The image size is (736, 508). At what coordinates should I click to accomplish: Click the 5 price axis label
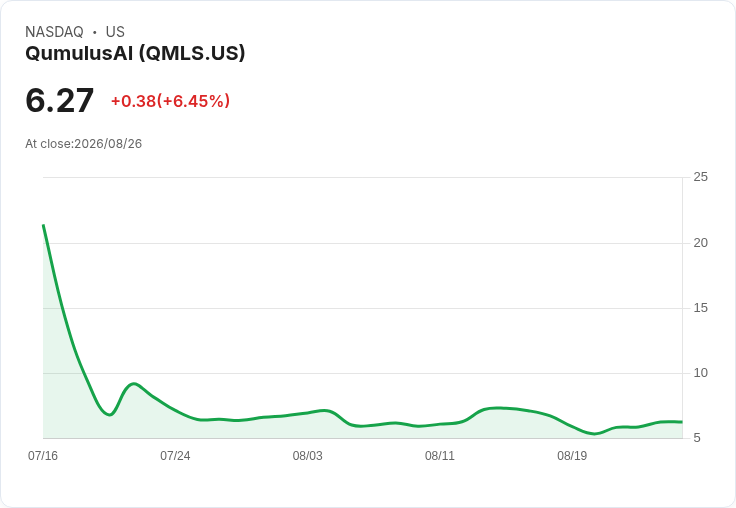(697, 438)
